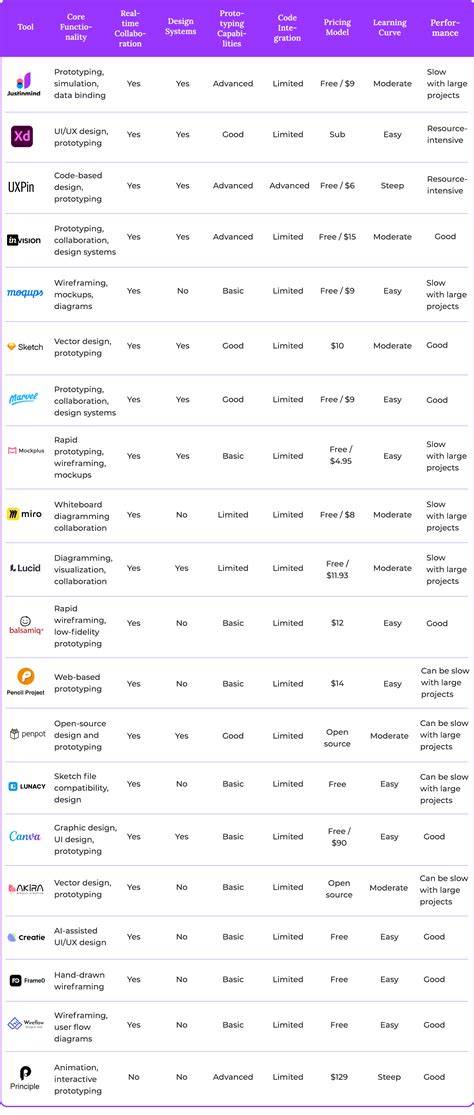Viewport: 474px width, 1115px height.
Task: Click the Learning Curve column header
Action: [389, 28]
